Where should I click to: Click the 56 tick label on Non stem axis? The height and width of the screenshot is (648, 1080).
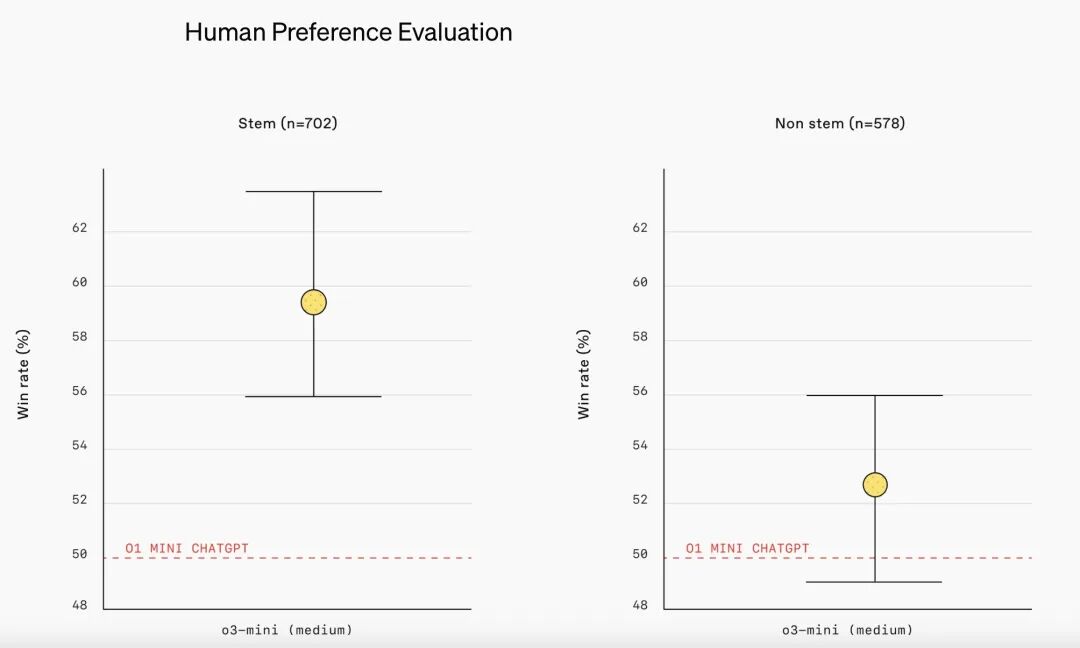[x=641, y=391]
